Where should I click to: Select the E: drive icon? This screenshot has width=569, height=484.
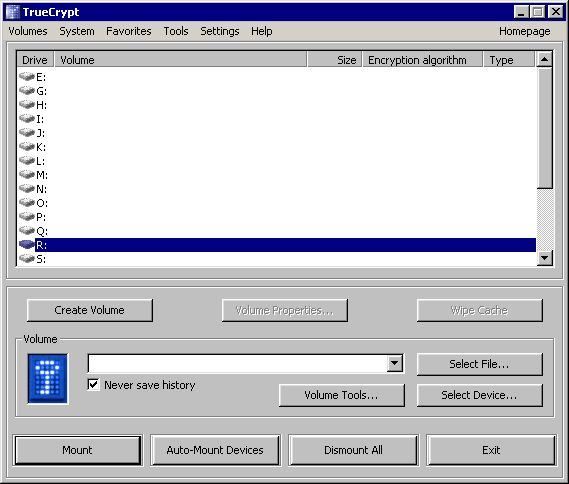coord(26,77)
